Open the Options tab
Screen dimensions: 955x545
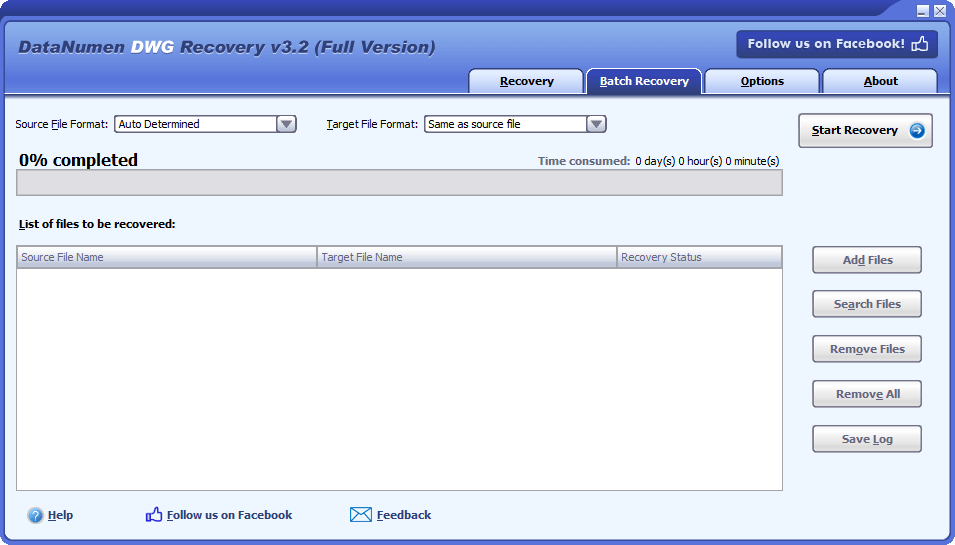tap(762, 81)
